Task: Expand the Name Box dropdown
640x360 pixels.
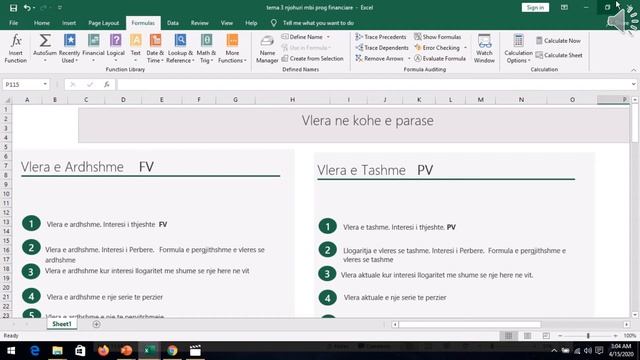Action: click(x=45, y=84)
